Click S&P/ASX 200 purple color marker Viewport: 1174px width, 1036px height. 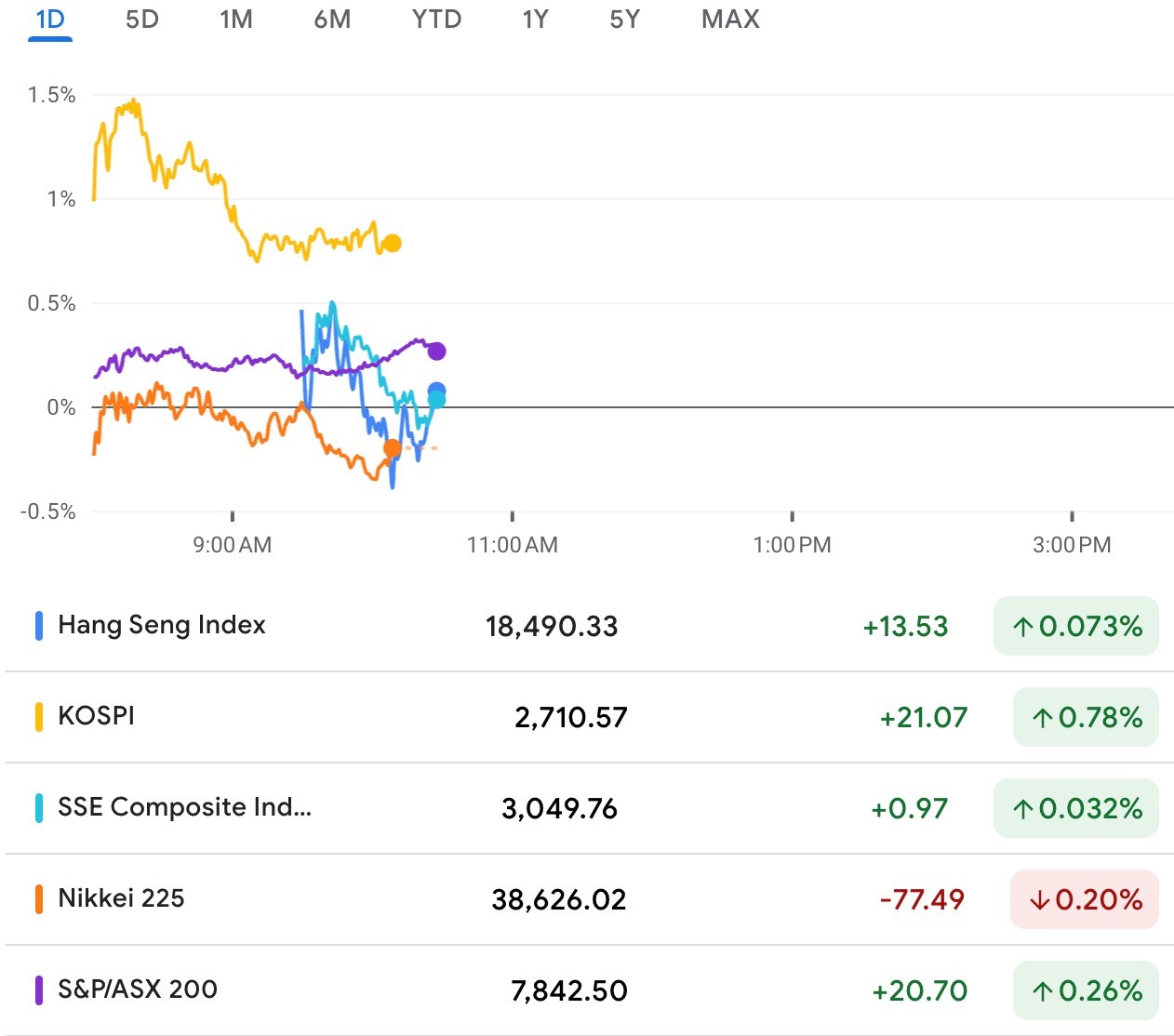pos(39,990)
